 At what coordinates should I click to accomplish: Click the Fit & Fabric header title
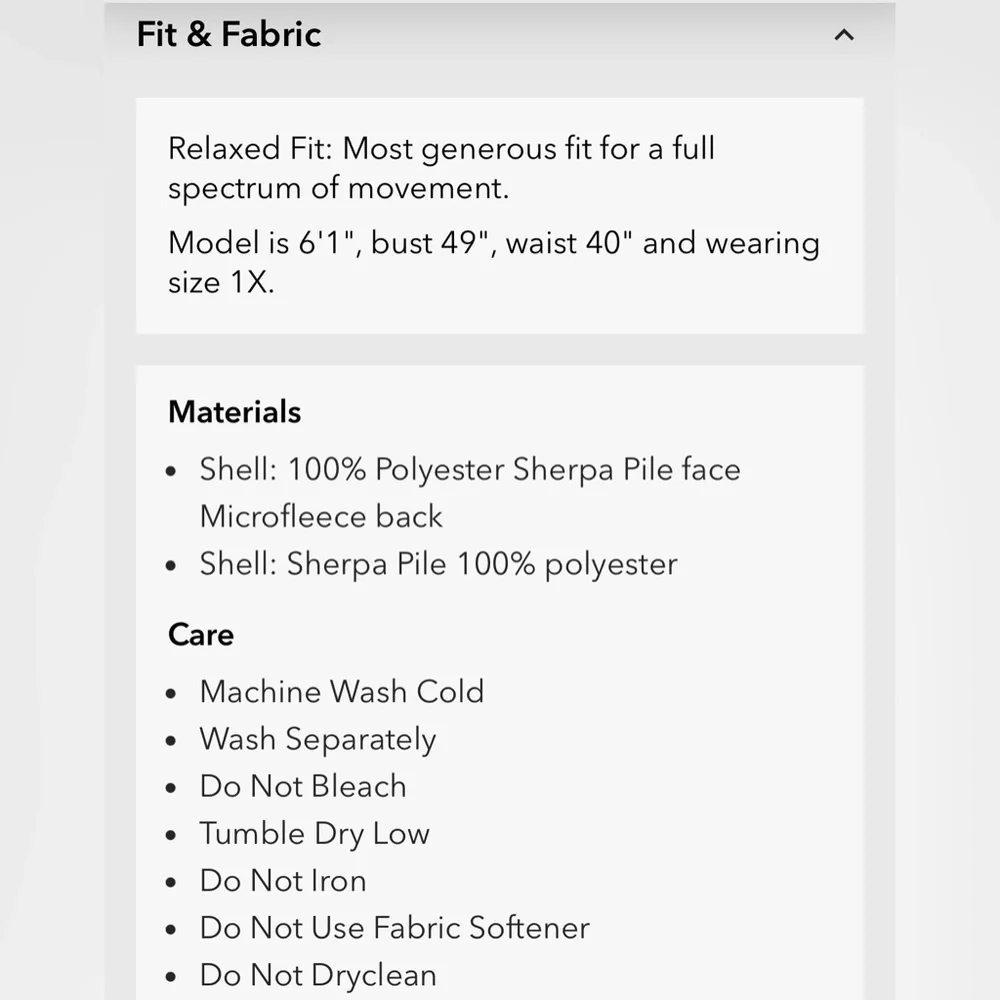point(229,34)
